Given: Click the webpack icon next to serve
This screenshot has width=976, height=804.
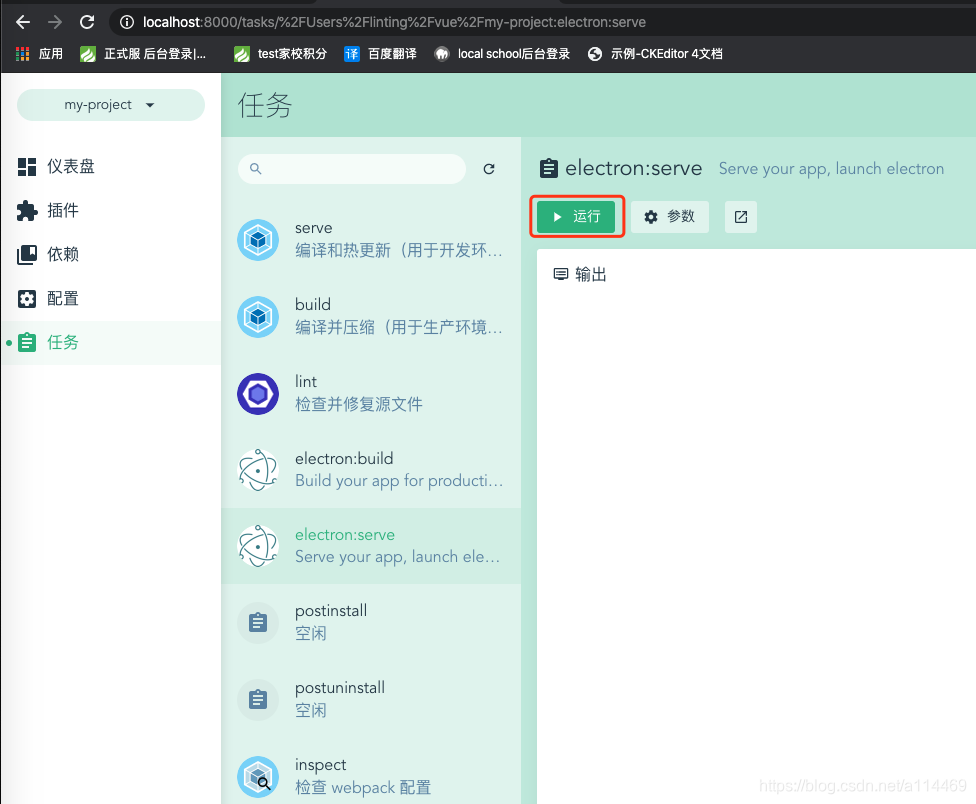Looking at the screenshot, I should tap(258, 240).
